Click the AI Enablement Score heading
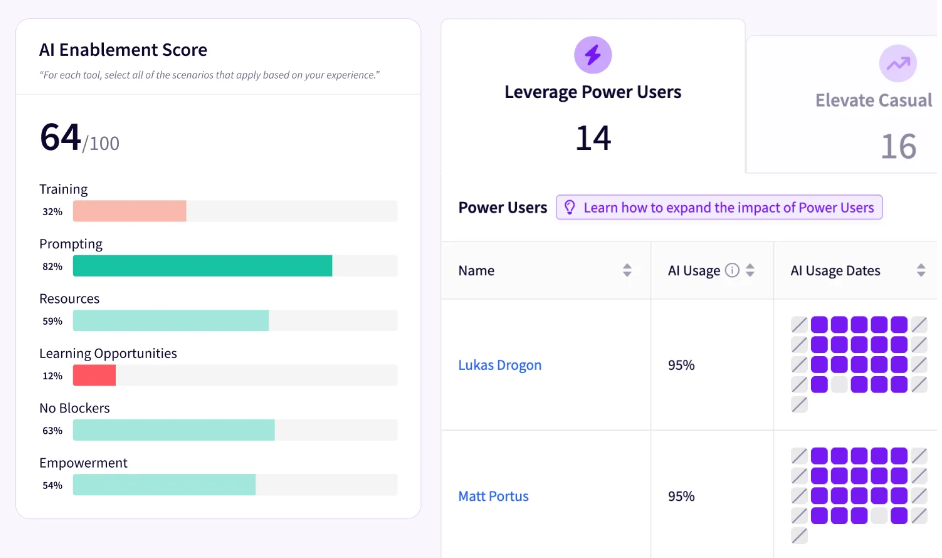Image resolution: width=942 pixels, height=558 pixels. (123, 50)
